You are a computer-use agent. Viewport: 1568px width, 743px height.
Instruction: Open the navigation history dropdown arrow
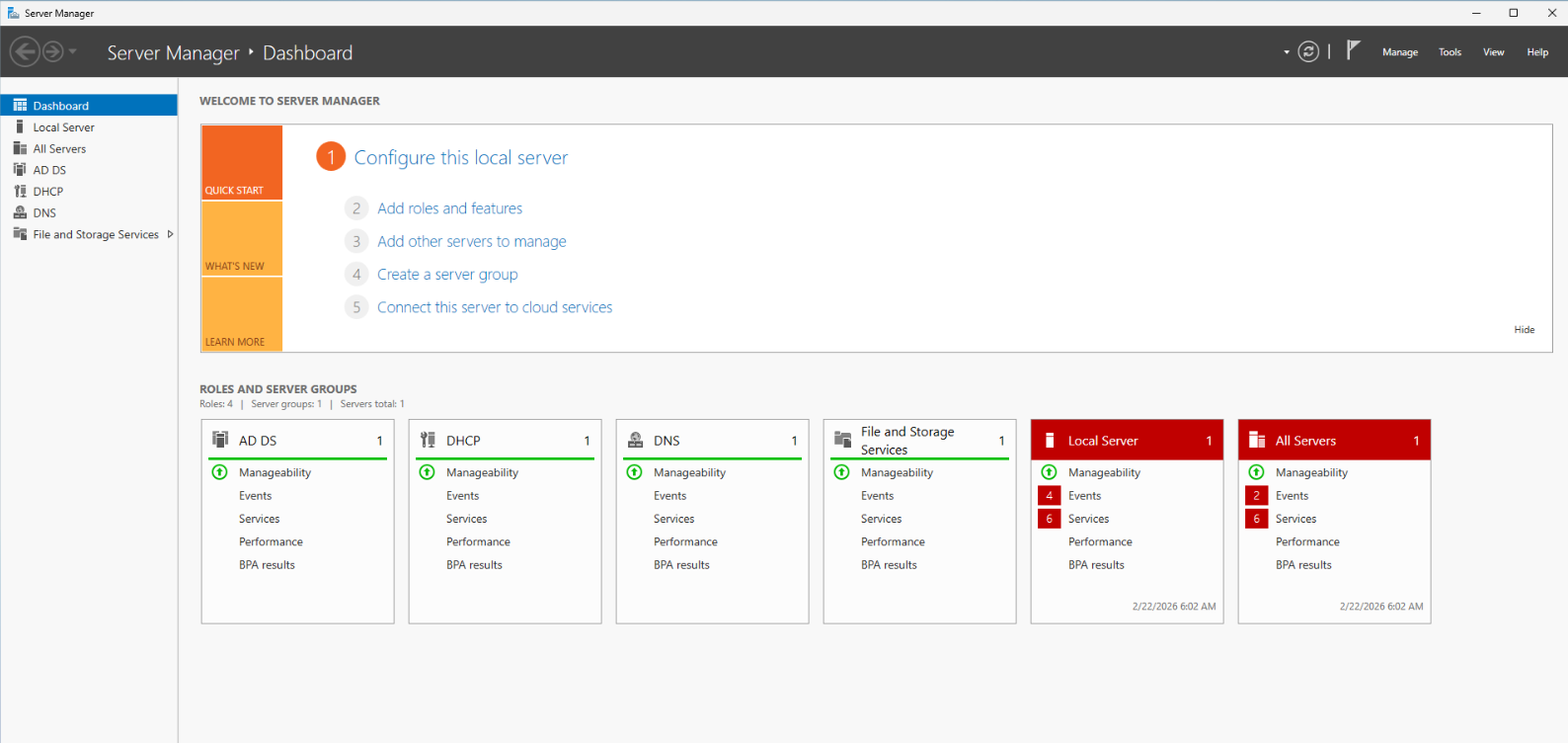72,51
